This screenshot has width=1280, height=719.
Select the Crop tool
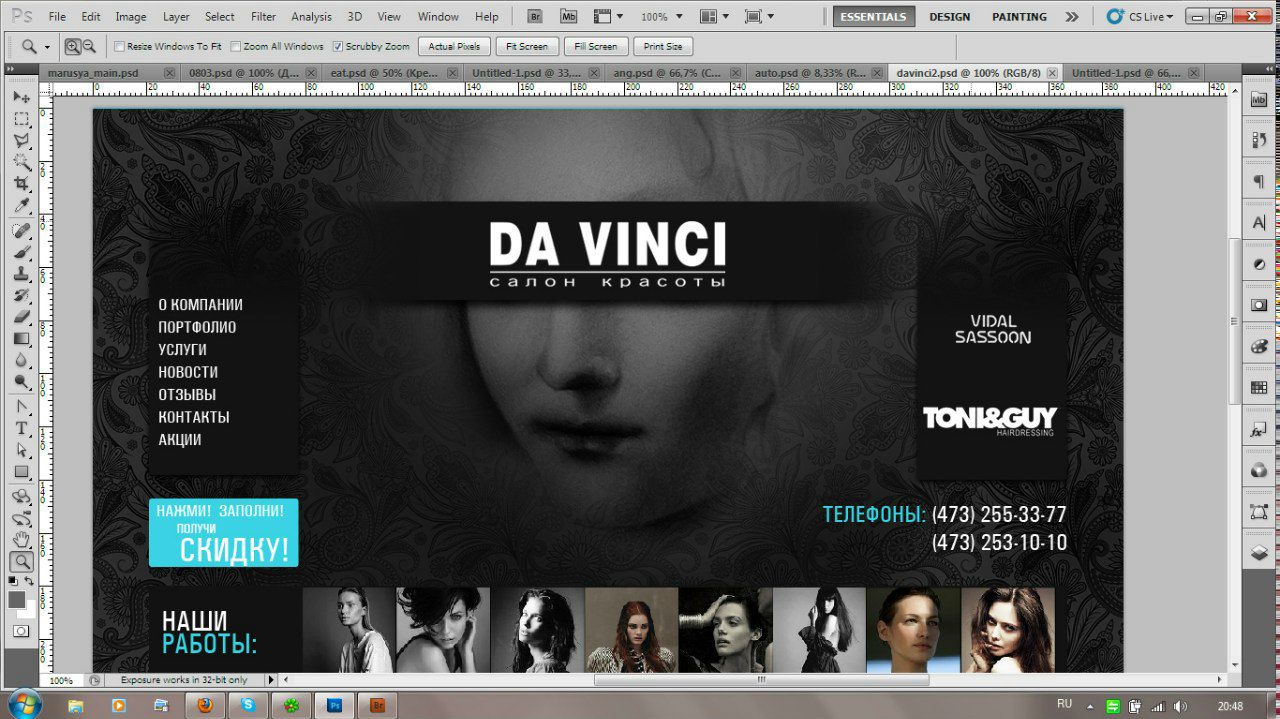click(21, 184)
